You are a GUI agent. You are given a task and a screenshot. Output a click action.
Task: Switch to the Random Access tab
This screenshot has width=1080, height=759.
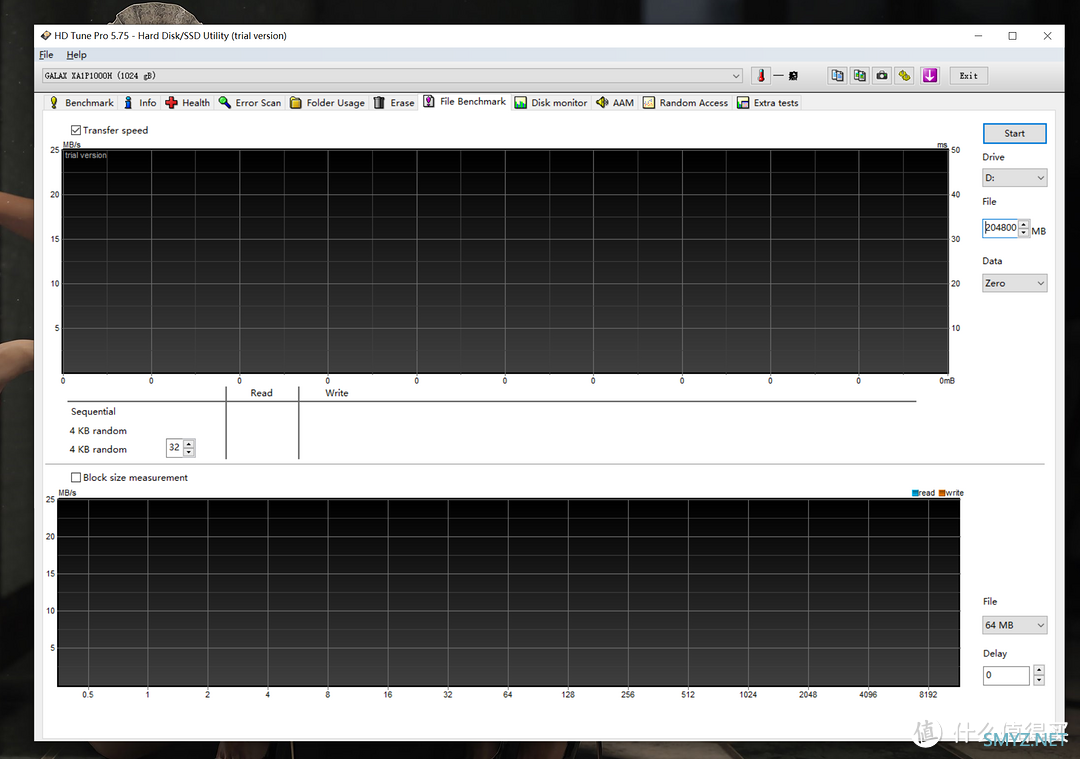(685, 103)
